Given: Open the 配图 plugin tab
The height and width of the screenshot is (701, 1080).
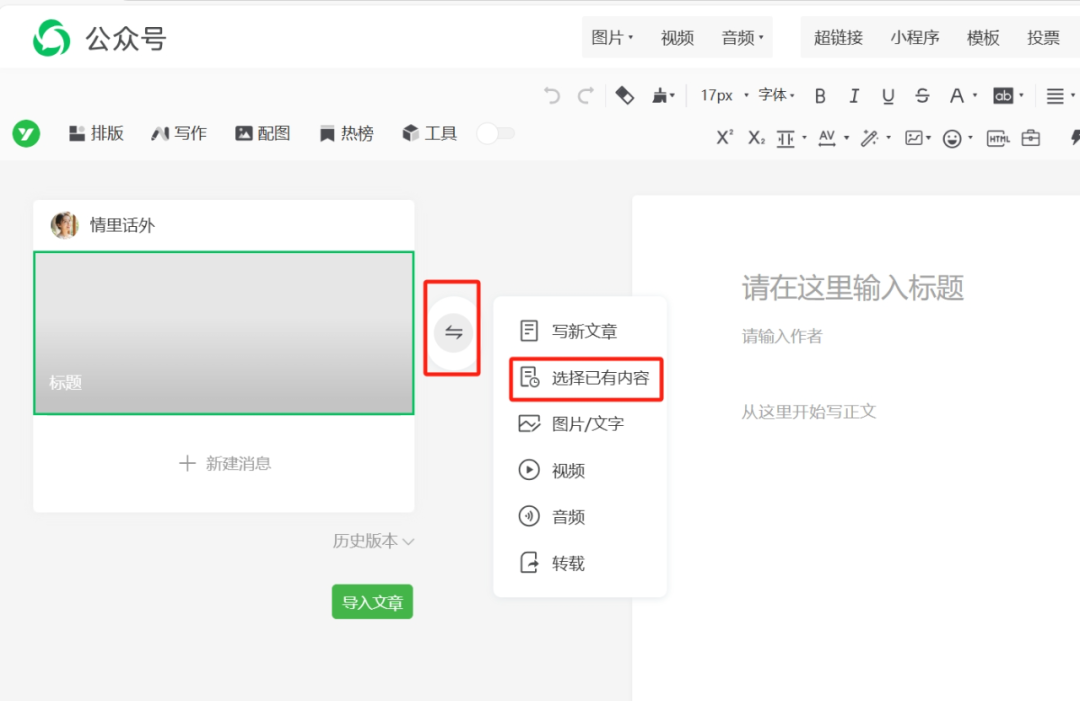Looking at the screenshot, I should click(262, 133).
